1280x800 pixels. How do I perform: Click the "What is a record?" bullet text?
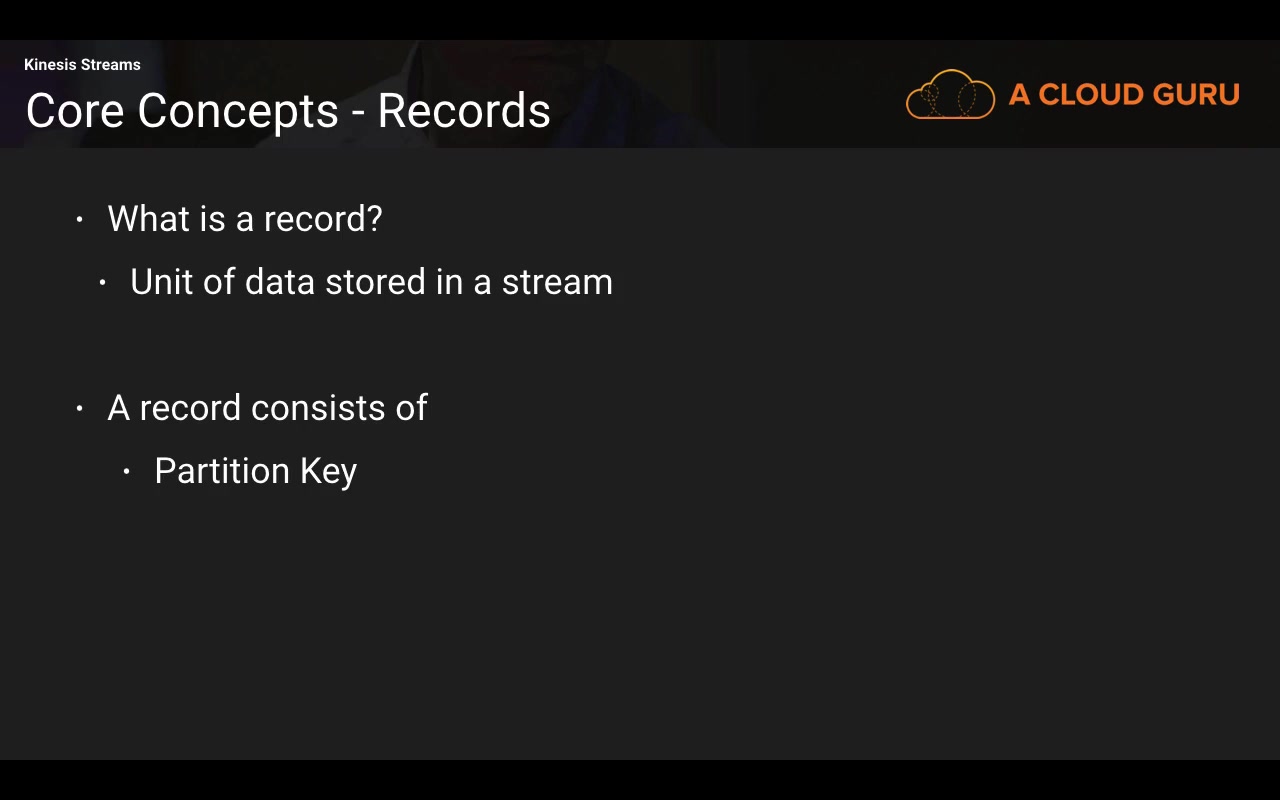click(x=245, y=219)
